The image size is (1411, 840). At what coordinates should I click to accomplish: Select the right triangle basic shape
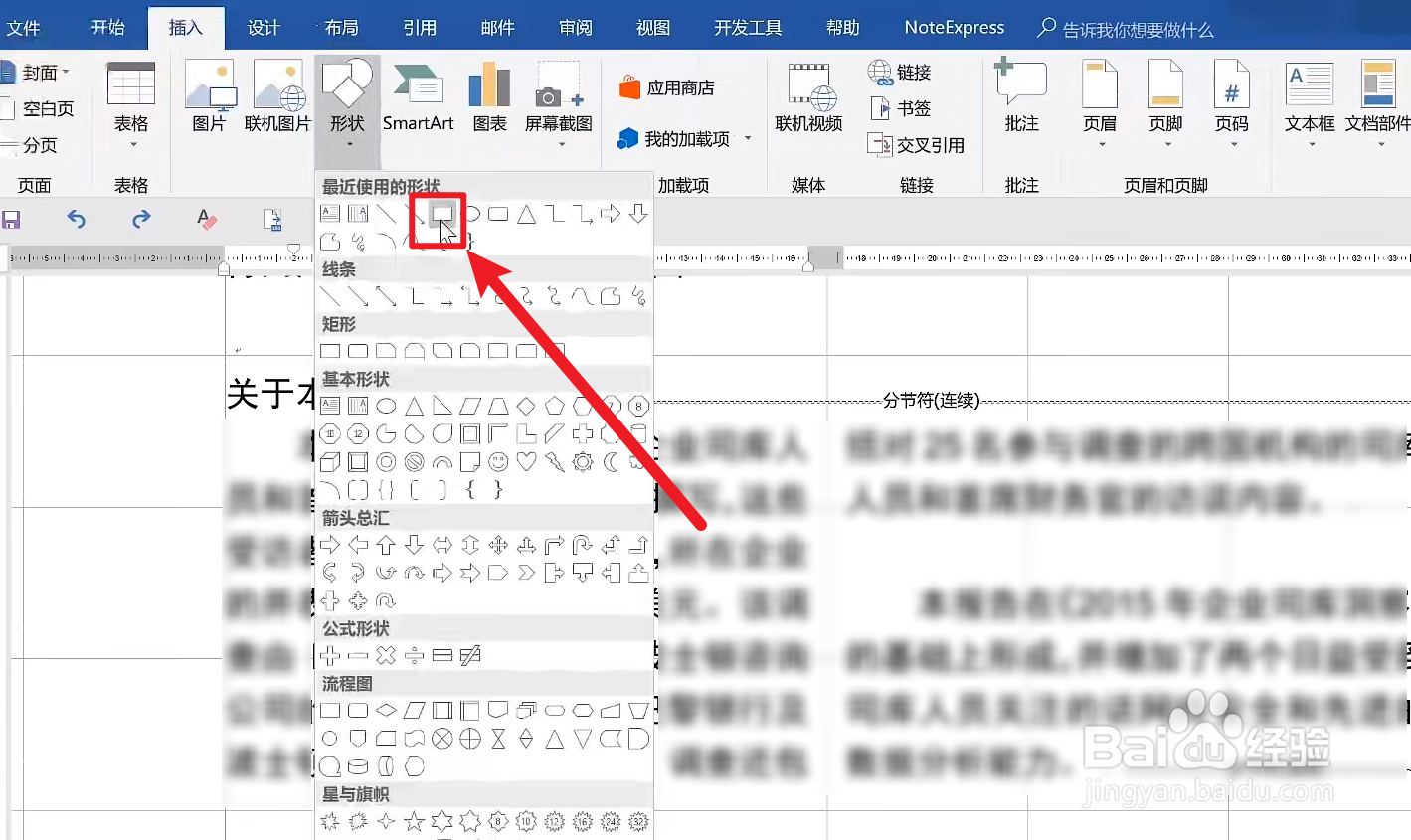(x=442, y=406)
